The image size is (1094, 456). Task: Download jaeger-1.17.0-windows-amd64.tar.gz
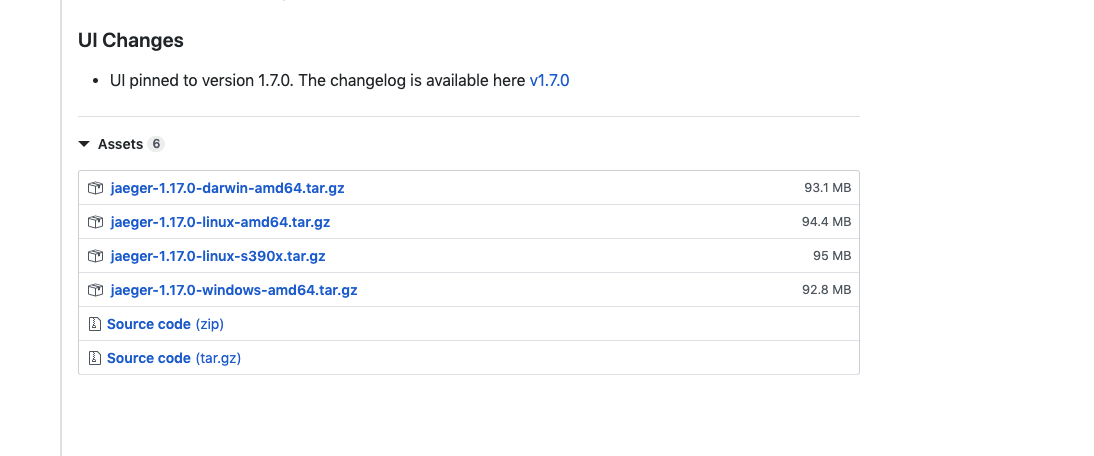coord(233,290)
